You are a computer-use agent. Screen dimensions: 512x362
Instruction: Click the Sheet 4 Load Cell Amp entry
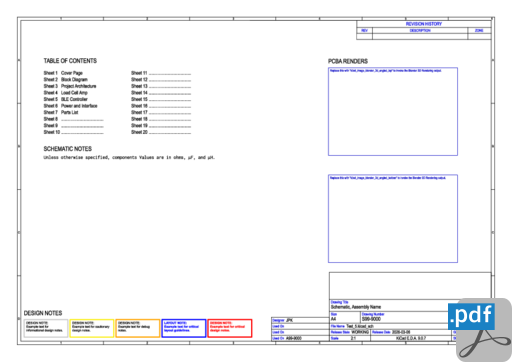pyautogui.click(x=65, y=93)
